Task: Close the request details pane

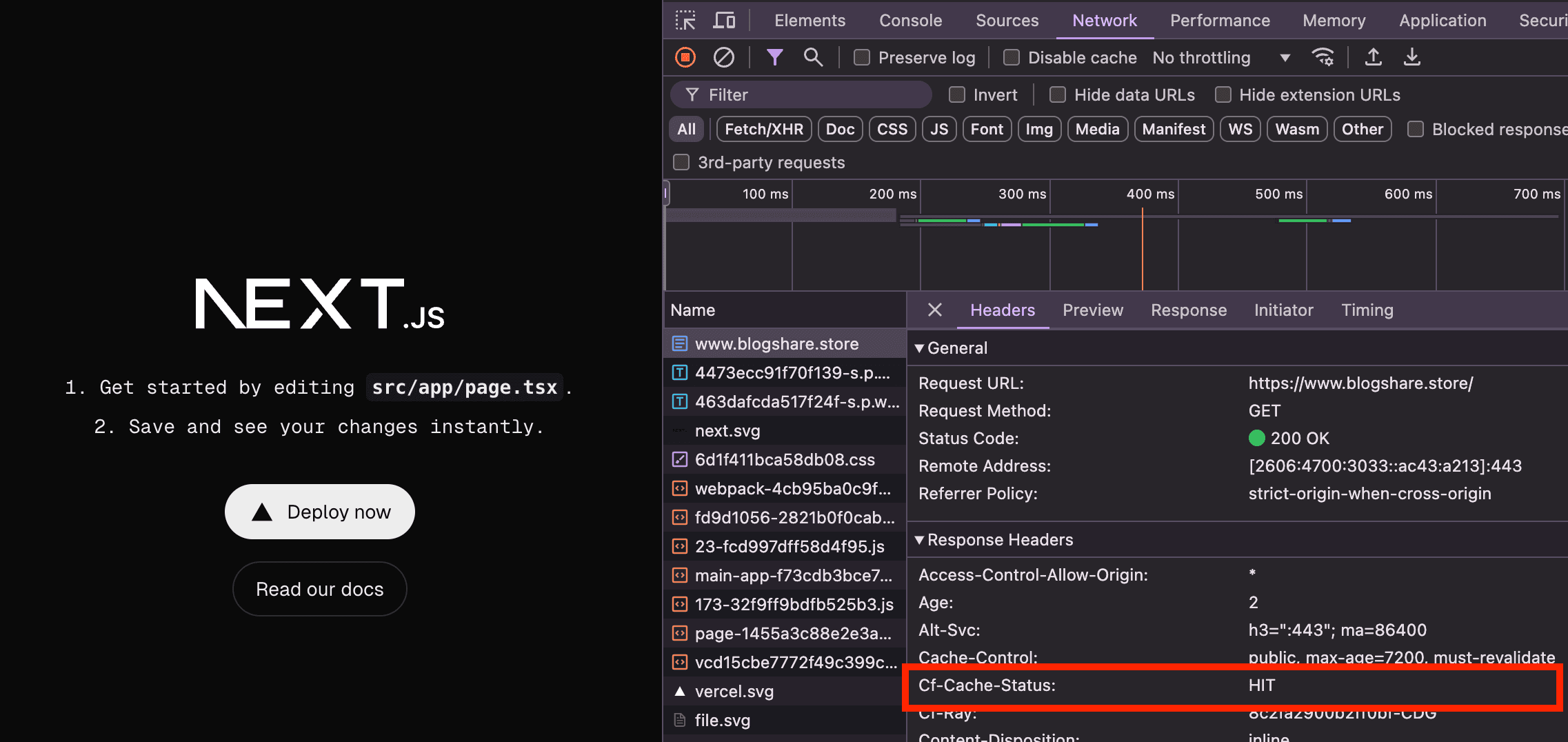Action: [x=934, y=310]
